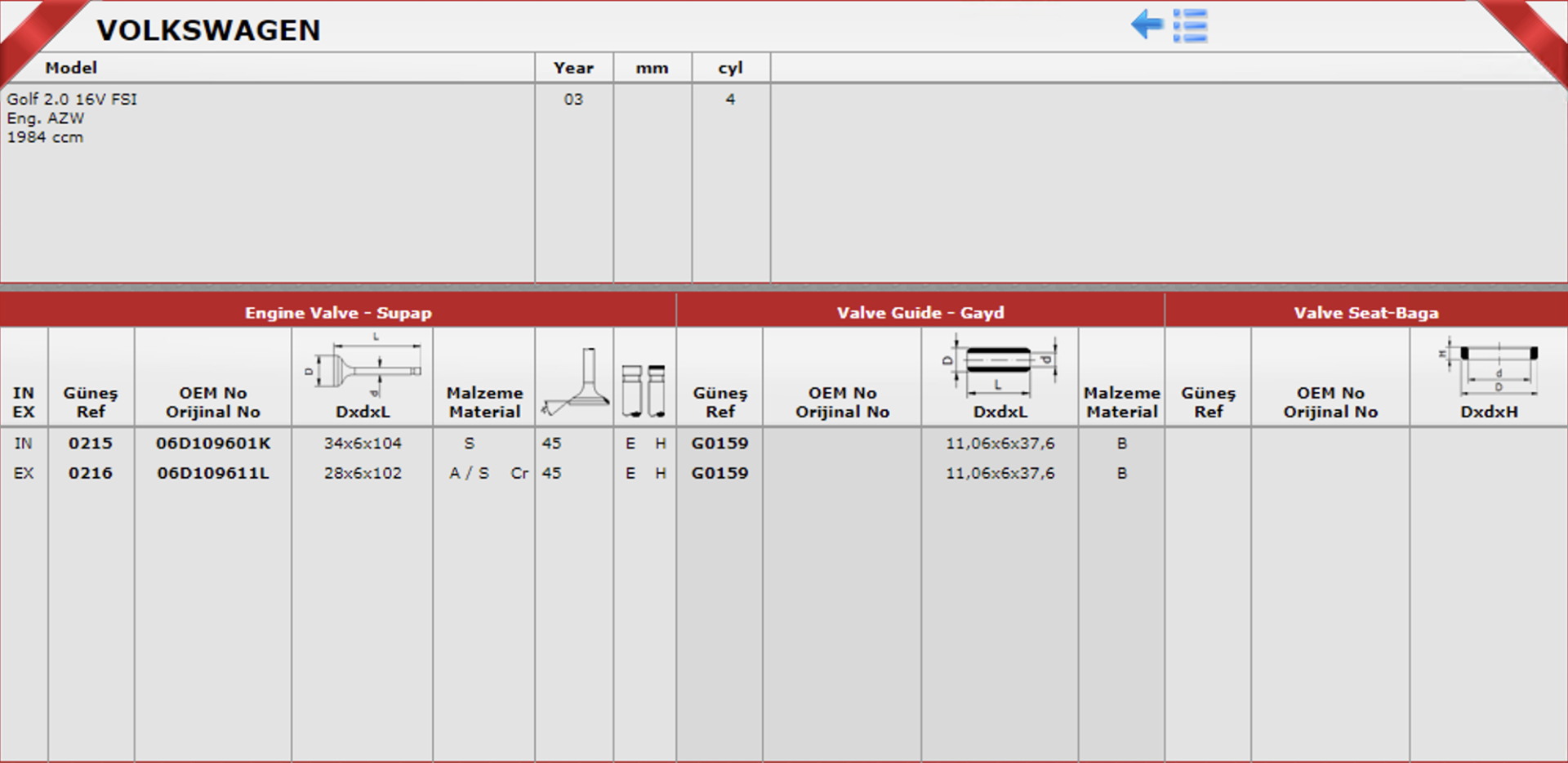The height and width of the screenshot is (763, 1568).
Task: Click OEM number 06D109611L
Action: click(x=213, y=473)
